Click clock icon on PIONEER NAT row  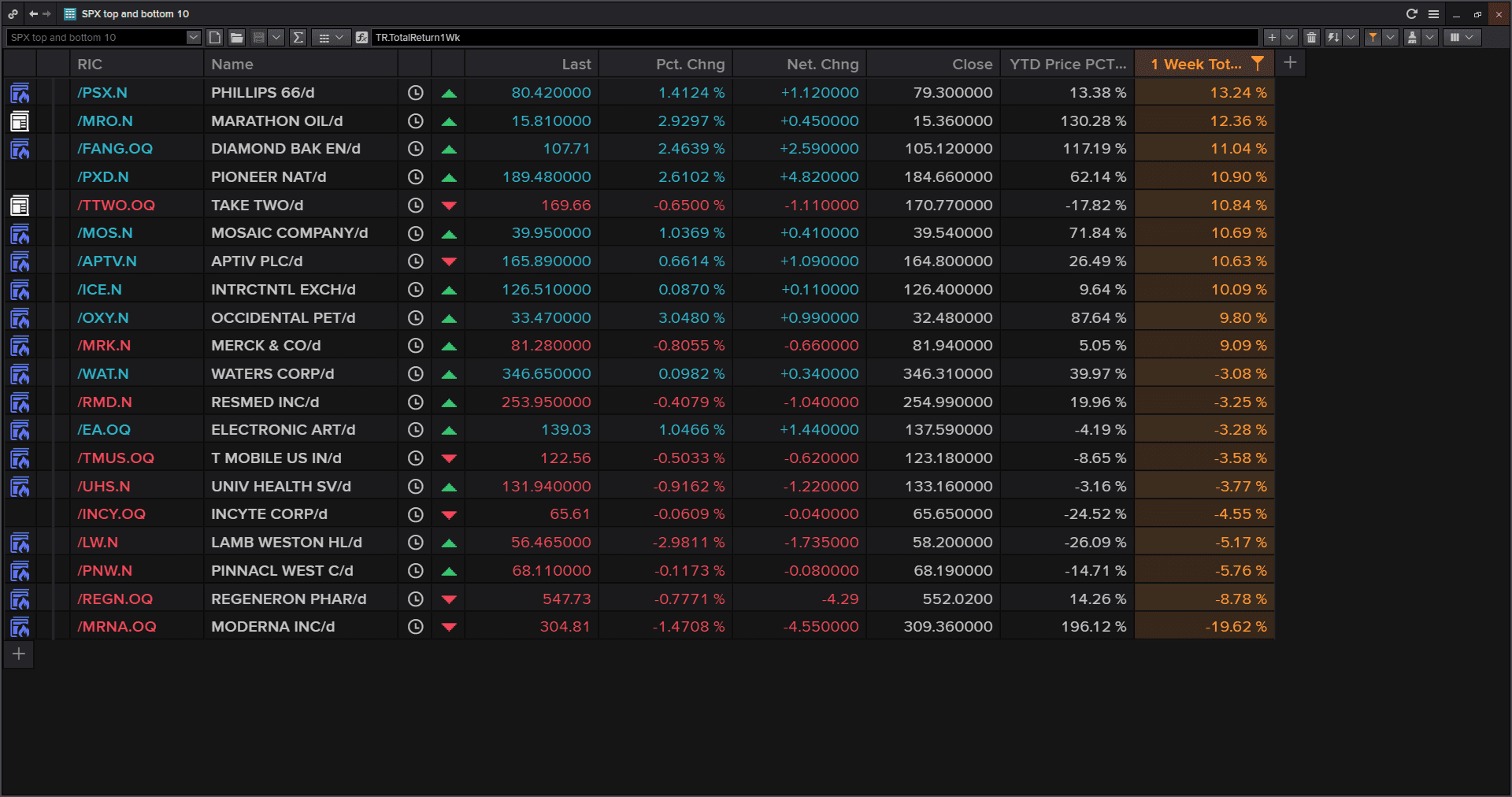[x=416, y=177]
